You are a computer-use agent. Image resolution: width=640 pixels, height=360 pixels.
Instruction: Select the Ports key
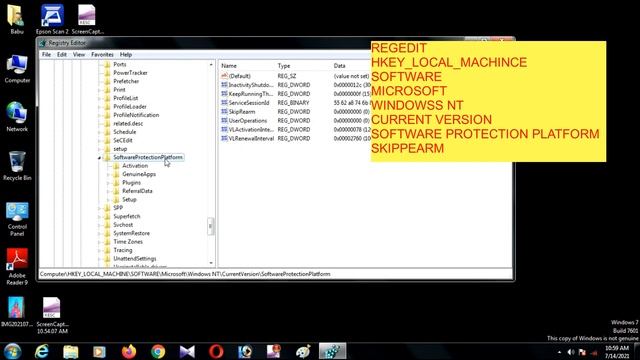(120, 64)
